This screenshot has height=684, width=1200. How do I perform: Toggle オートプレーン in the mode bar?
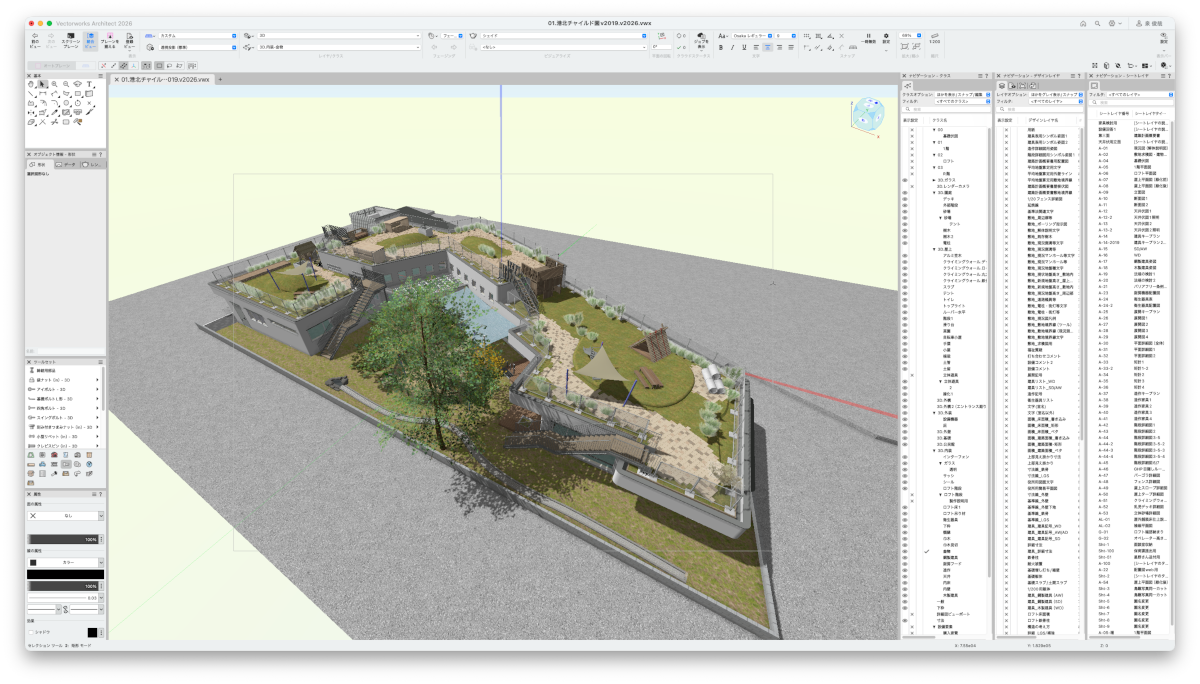(x=51, y=65)
